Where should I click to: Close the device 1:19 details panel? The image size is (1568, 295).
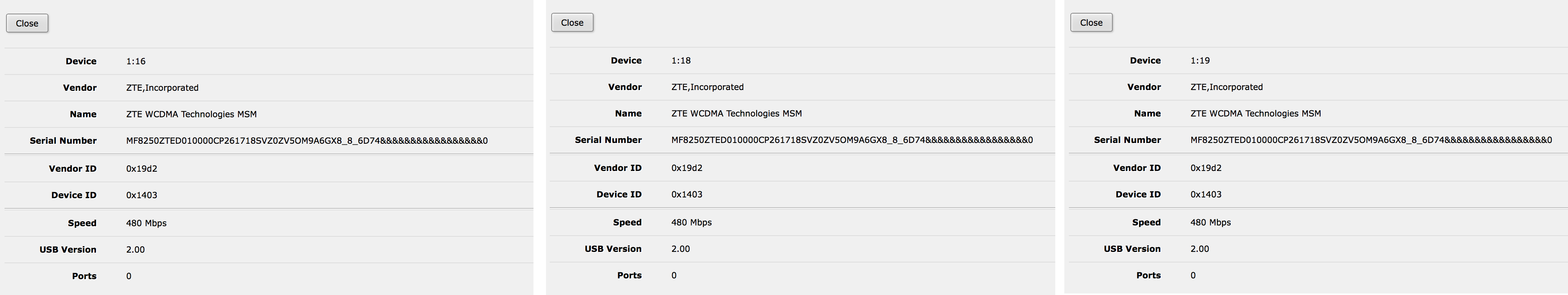coord(1091,23)
